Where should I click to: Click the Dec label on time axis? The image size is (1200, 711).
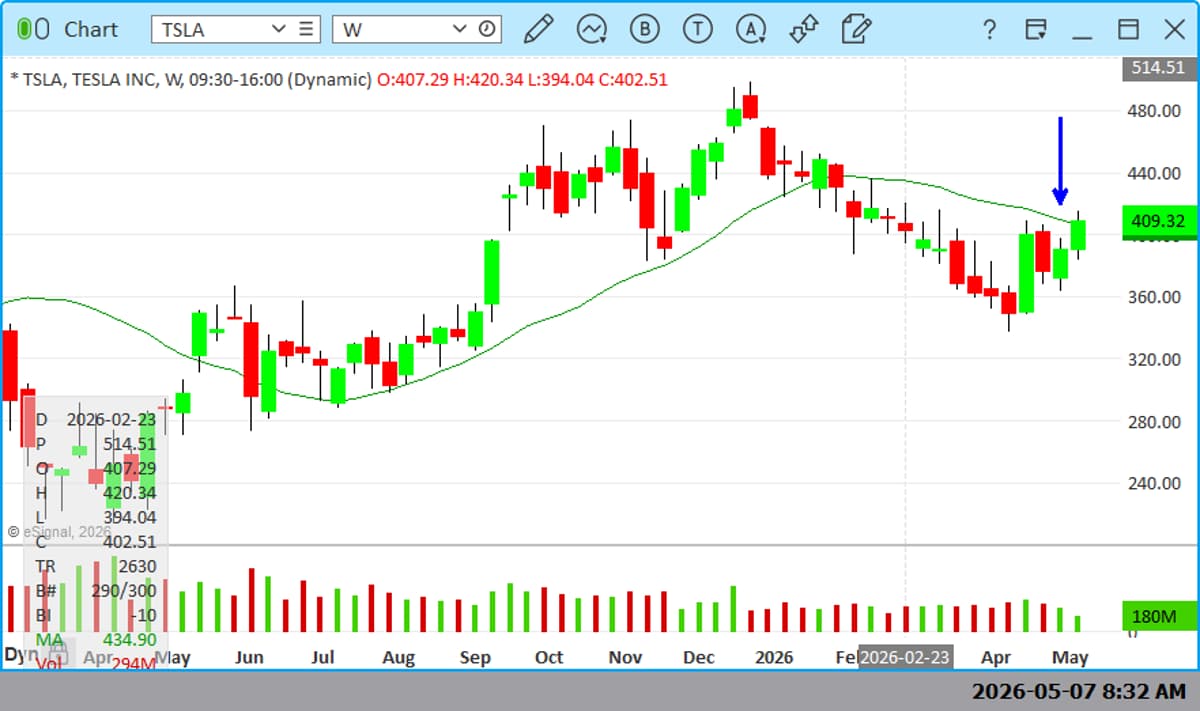(699, 657)
